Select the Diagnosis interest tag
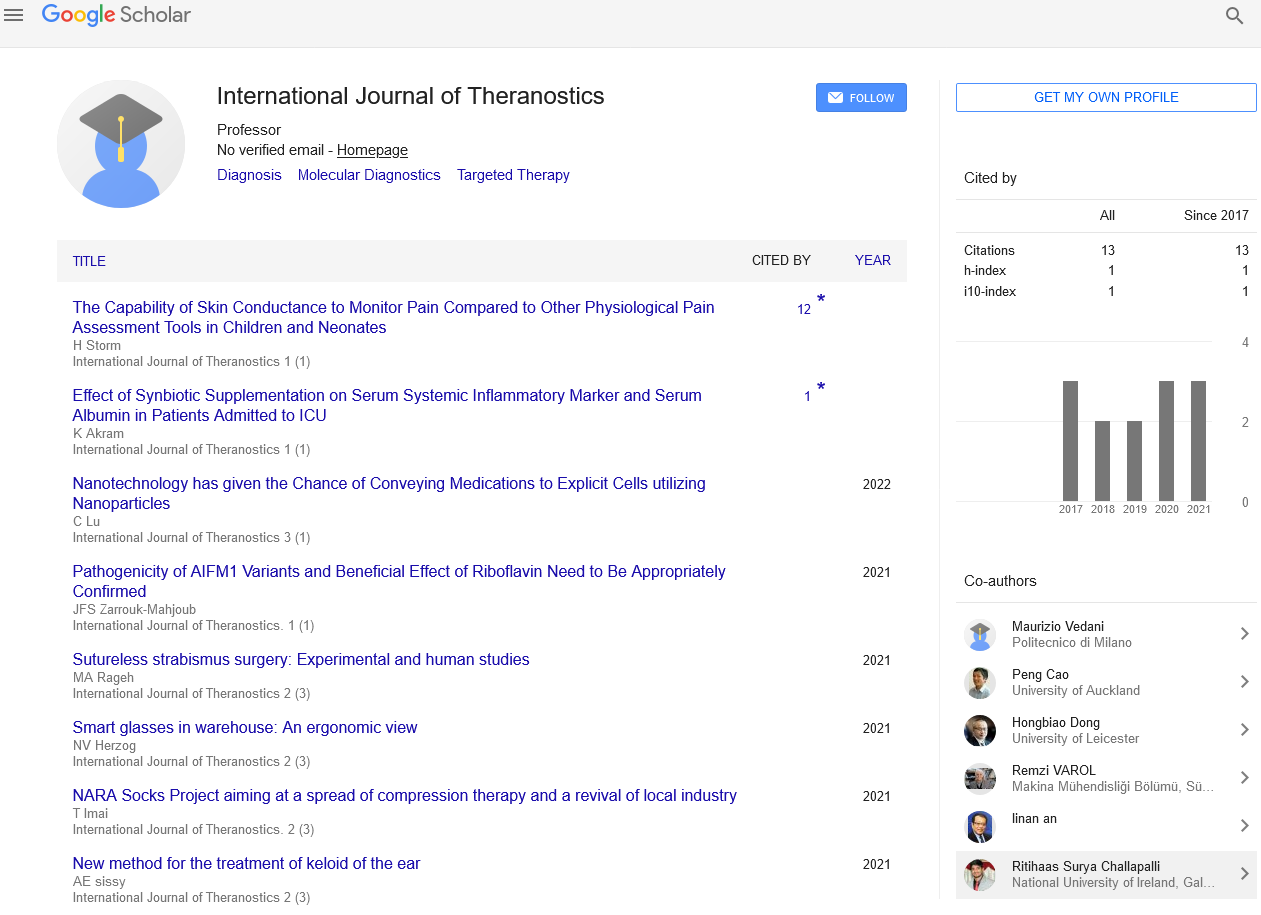The height and width of the screenshot is (915, 1261). coord(249,175)
